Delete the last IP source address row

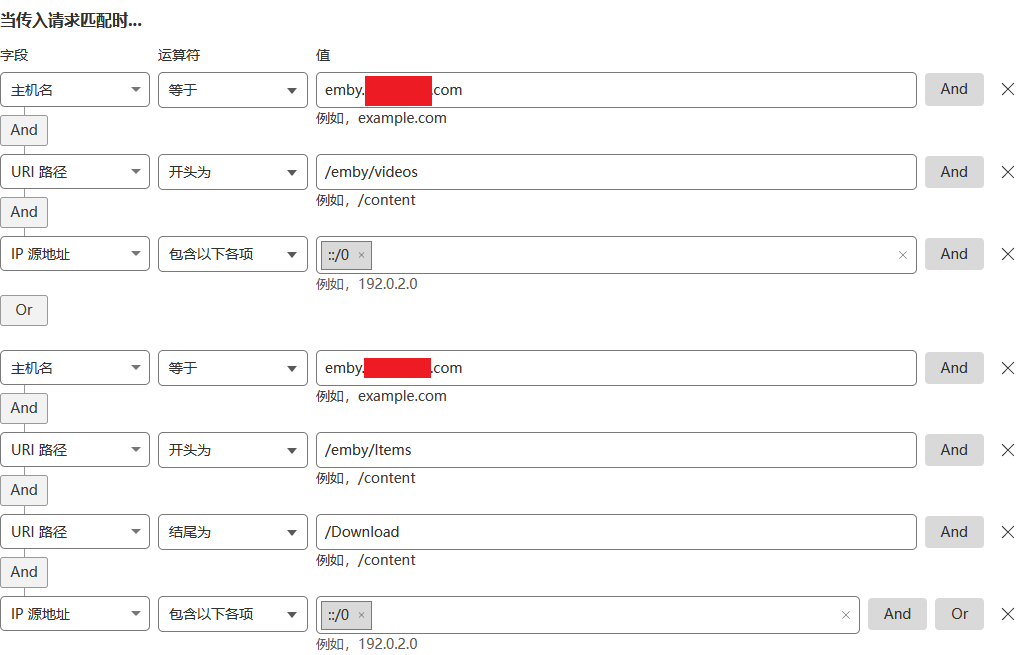(x=1007, y=614)
